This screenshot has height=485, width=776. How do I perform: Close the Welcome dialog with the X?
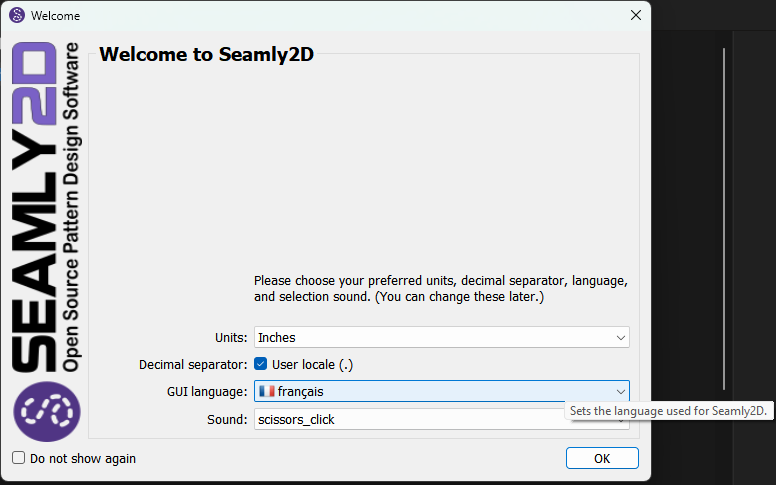635,15
